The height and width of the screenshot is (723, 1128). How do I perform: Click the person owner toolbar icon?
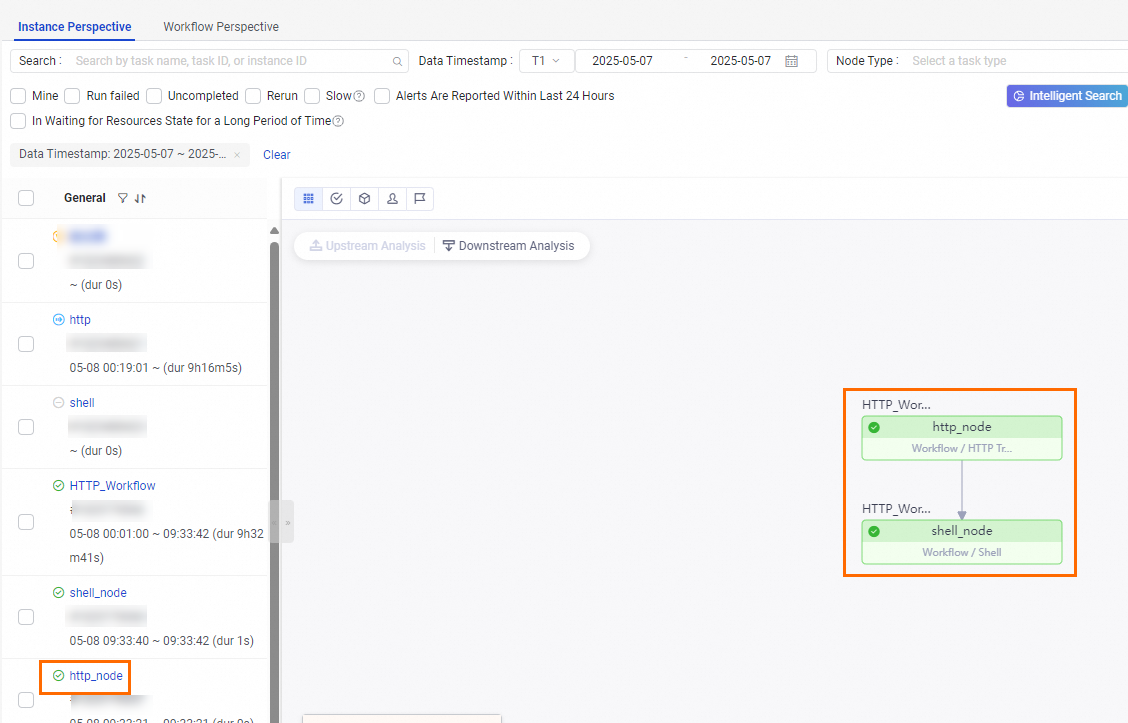click(x=393, y=199)
